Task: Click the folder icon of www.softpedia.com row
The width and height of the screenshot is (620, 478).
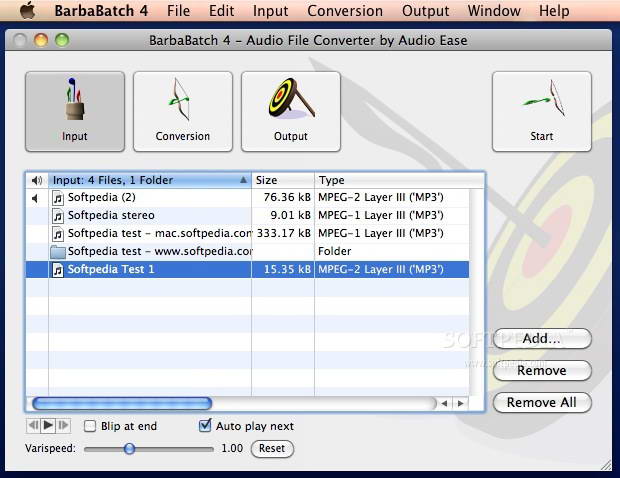Action: point(58,252)
